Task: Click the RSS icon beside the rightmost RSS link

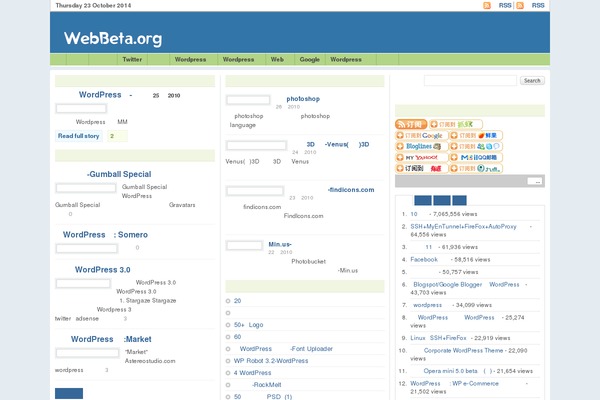Action: point(520,5)
